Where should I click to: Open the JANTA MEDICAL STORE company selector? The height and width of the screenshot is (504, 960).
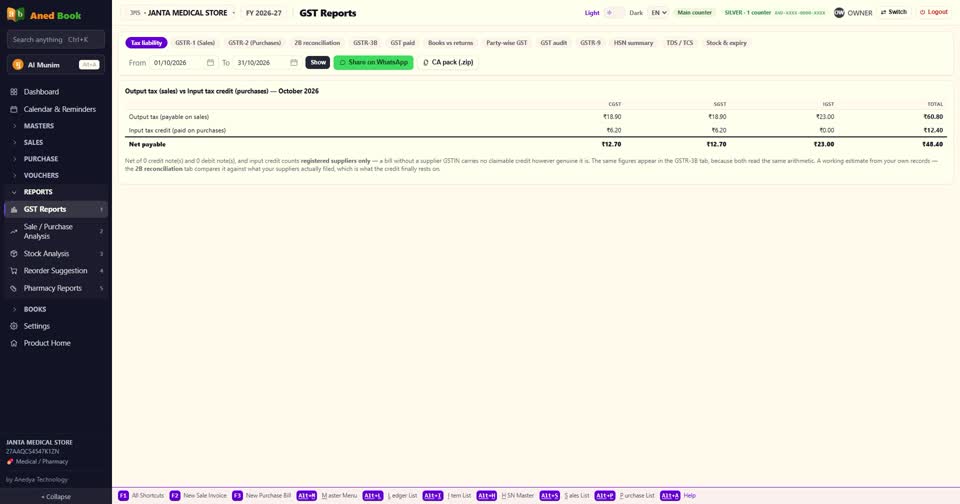pyautogui.click(x=182, y=13)
